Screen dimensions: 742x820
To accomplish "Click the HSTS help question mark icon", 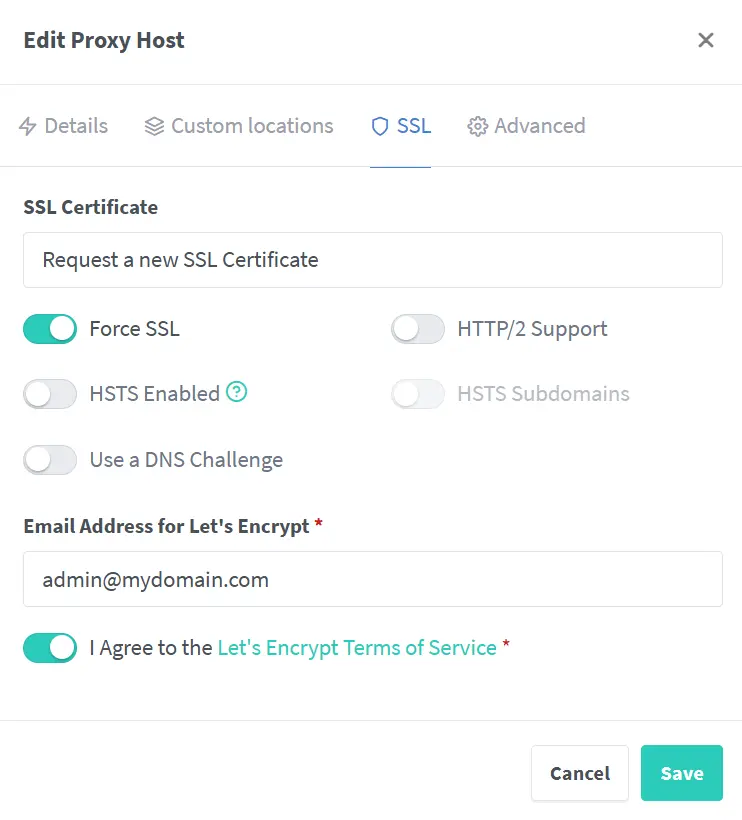I will [236, 392].
